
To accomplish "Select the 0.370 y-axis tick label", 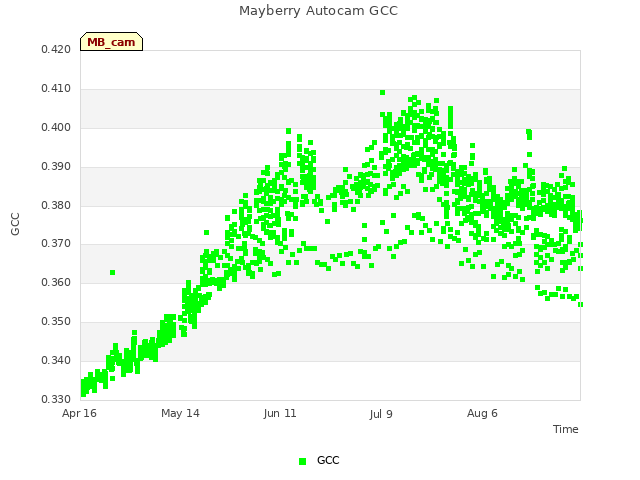I will click(56, 244).
